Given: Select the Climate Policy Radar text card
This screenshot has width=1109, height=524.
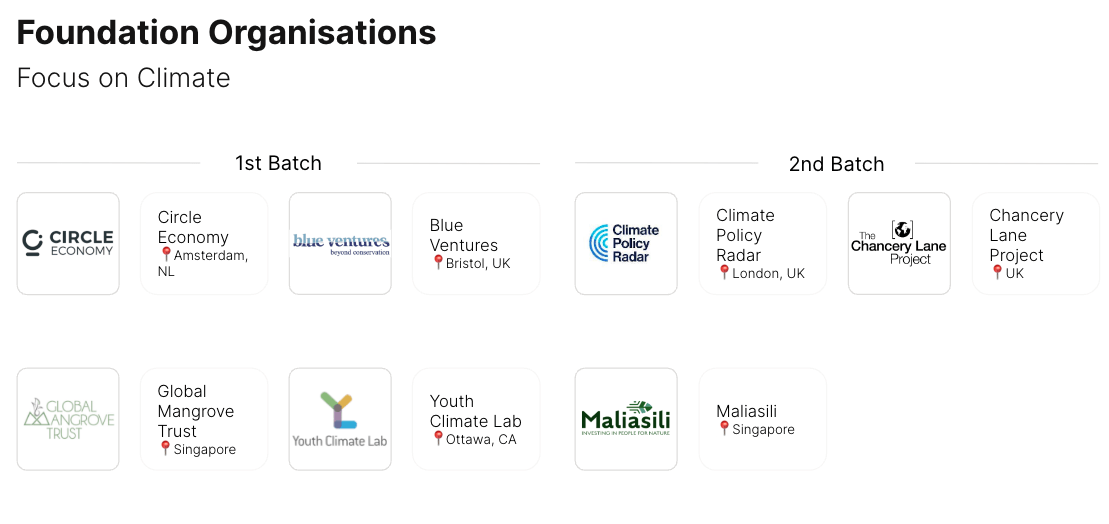Looking at the screenshot, I should 762,243.
